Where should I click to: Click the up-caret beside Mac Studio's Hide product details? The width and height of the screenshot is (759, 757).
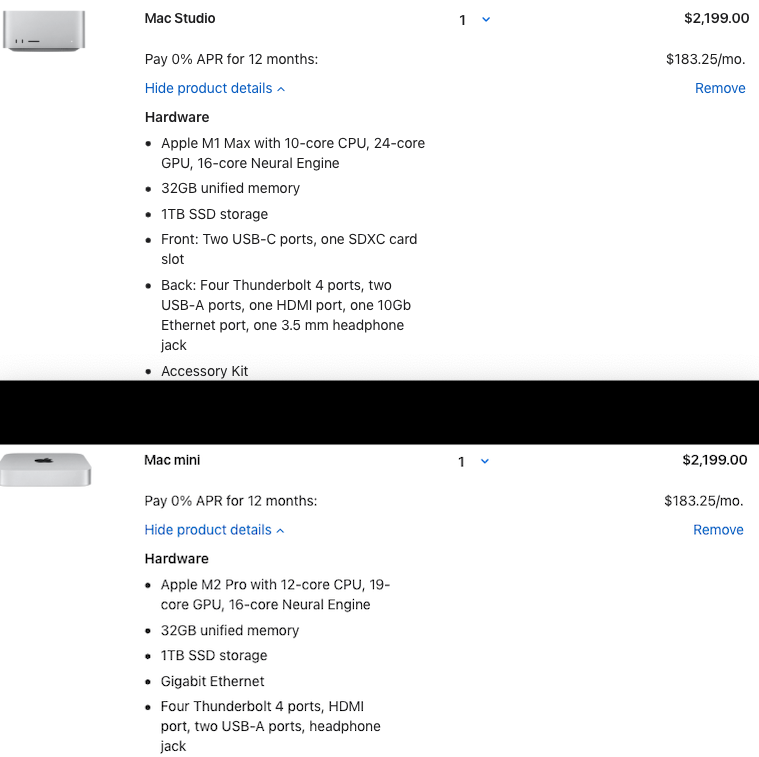tap(281, 89)
